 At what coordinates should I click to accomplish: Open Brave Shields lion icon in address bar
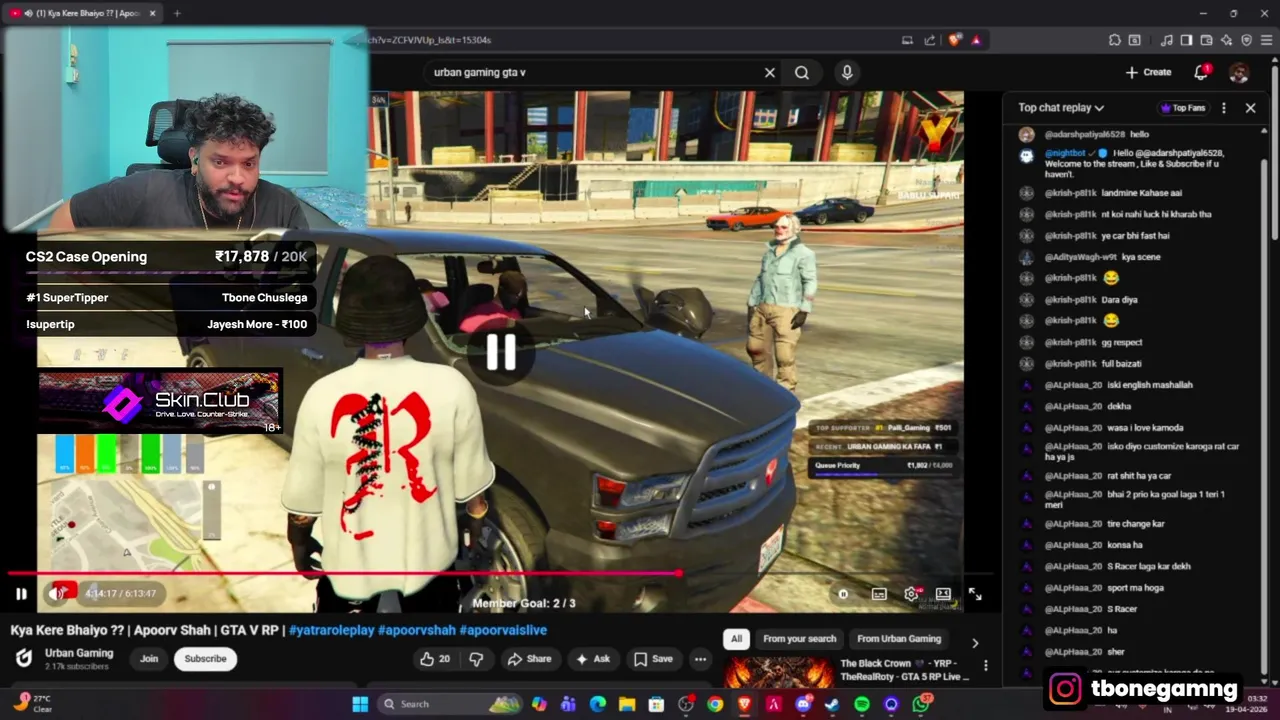coord(954,40)
